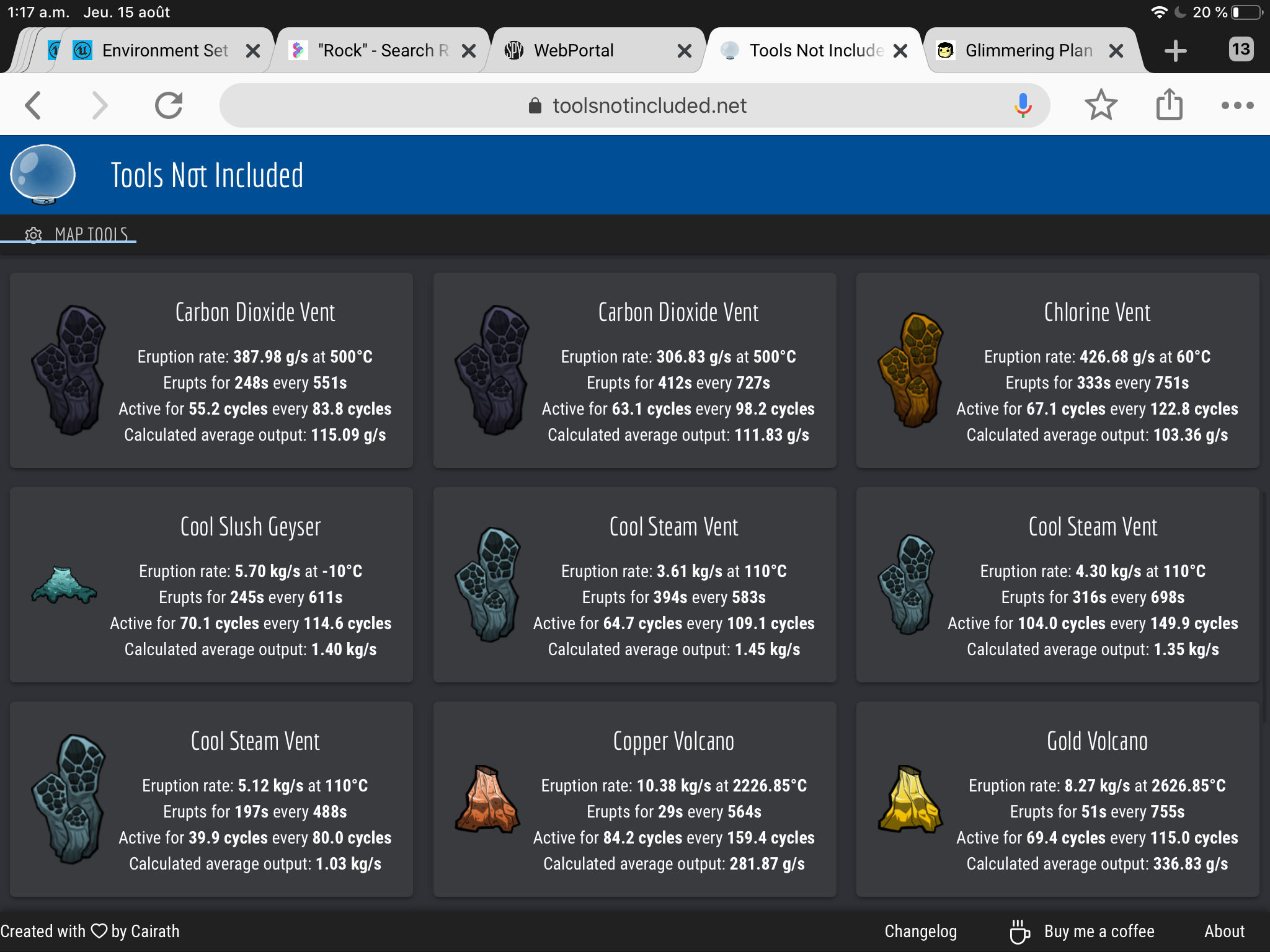This screenshot has width=1270, height=952.
Task: Open the About link in footer
Action: pos(1224,931)
